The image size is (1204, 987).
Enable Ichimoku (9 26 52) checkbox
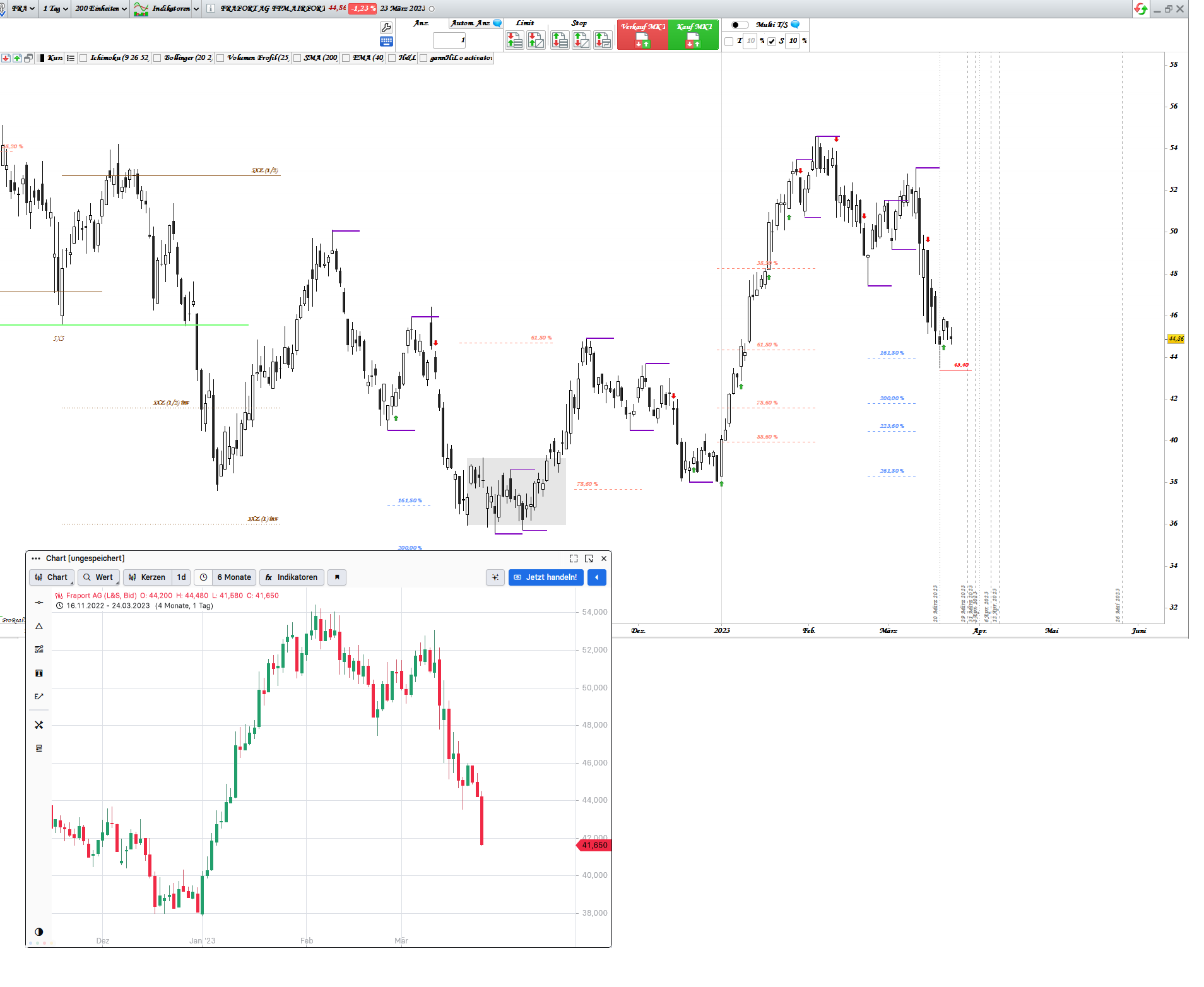(83, 58)
